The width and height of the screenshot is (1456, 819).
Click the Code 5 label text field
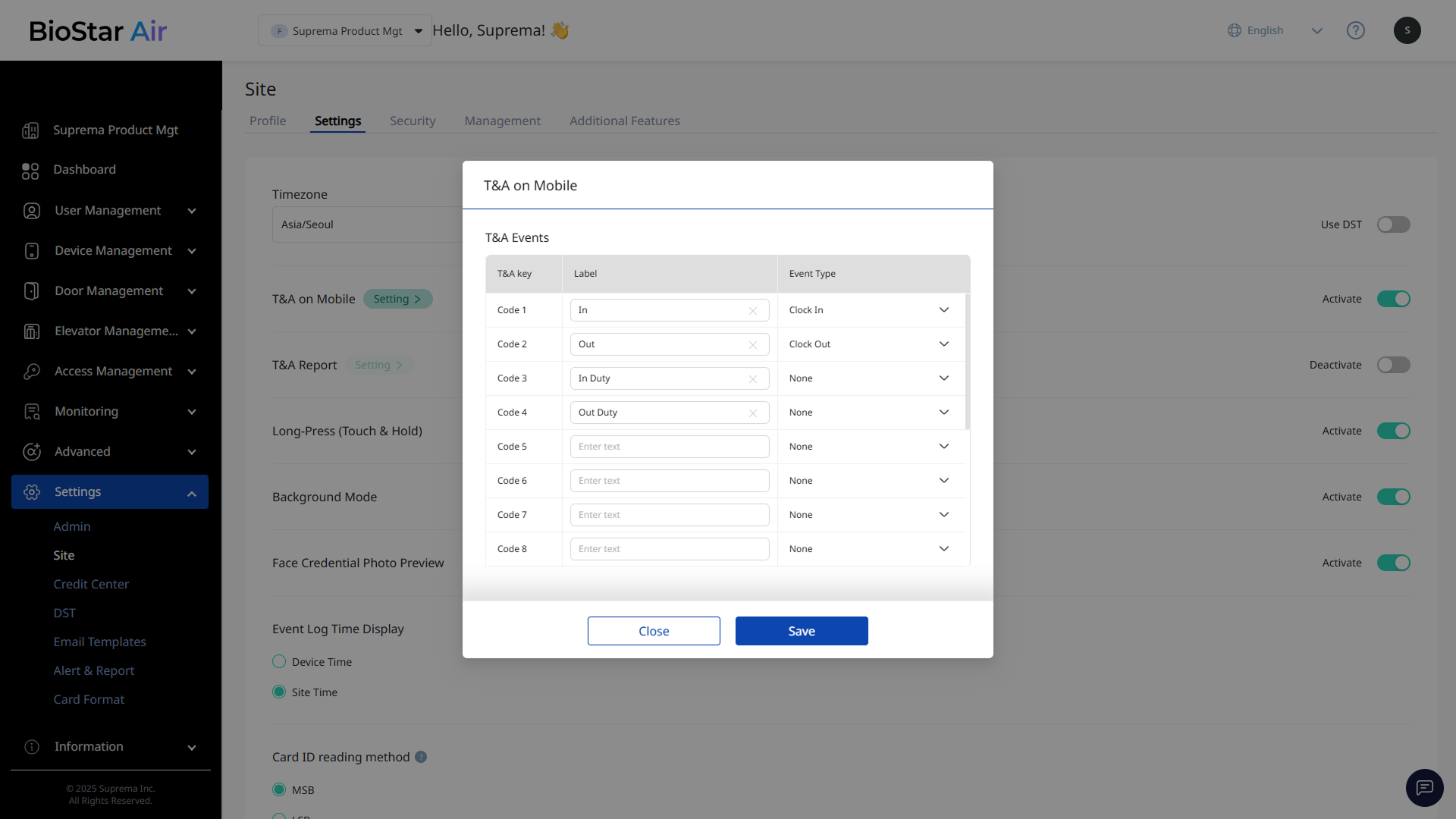point(669,447)
